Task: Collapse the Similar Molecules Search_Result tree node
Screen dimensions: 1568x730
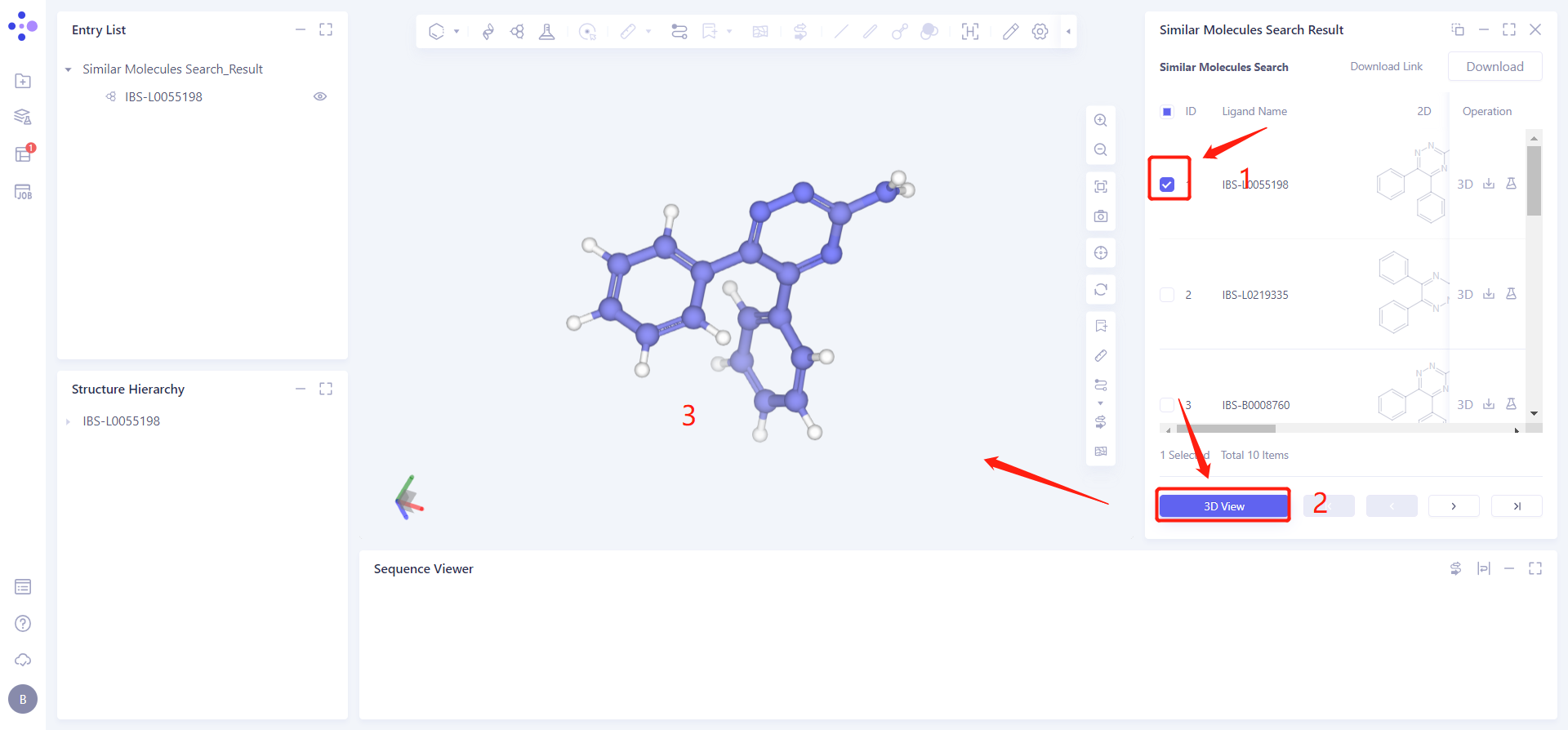Action: (x=69, y=69)
